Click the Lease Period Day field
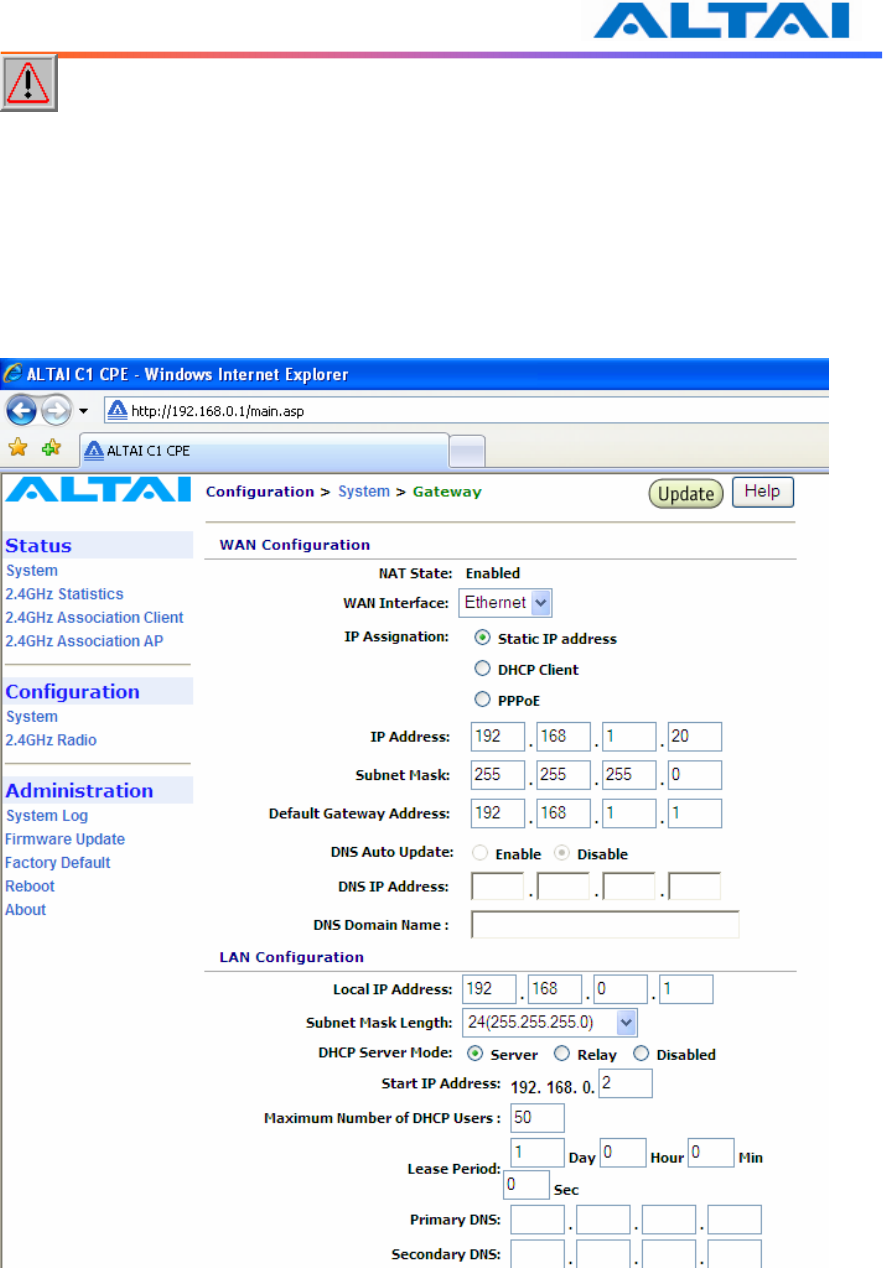 [x=537, y=1152]
